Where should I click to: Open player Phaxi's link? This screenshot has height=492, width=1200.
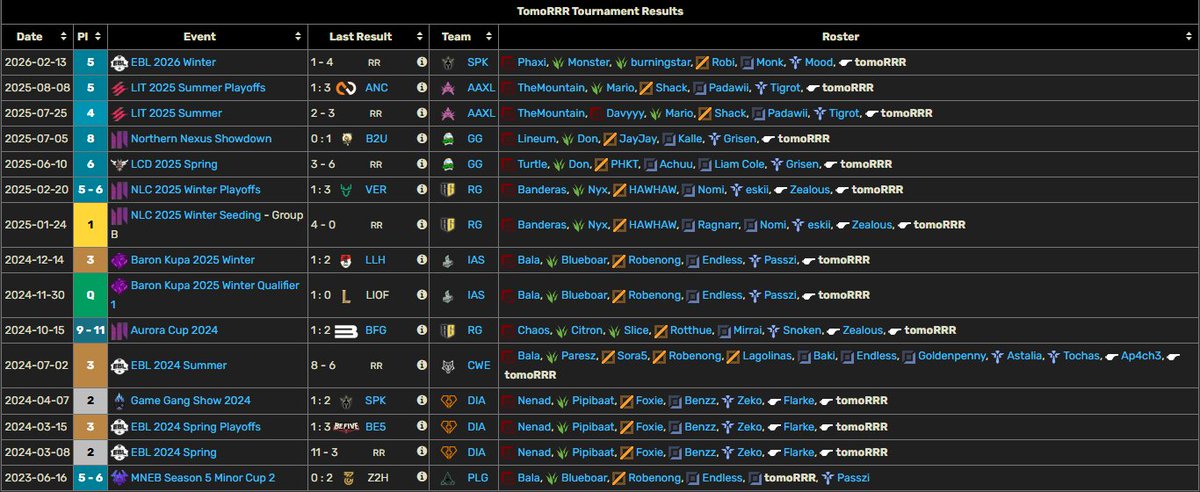(x=533, y=62)
